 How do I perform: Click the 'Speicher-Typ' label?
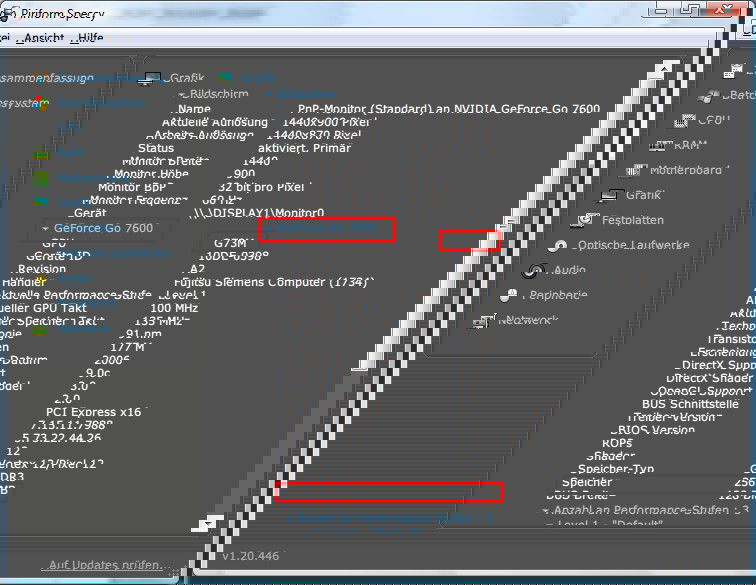coord(616,469)
